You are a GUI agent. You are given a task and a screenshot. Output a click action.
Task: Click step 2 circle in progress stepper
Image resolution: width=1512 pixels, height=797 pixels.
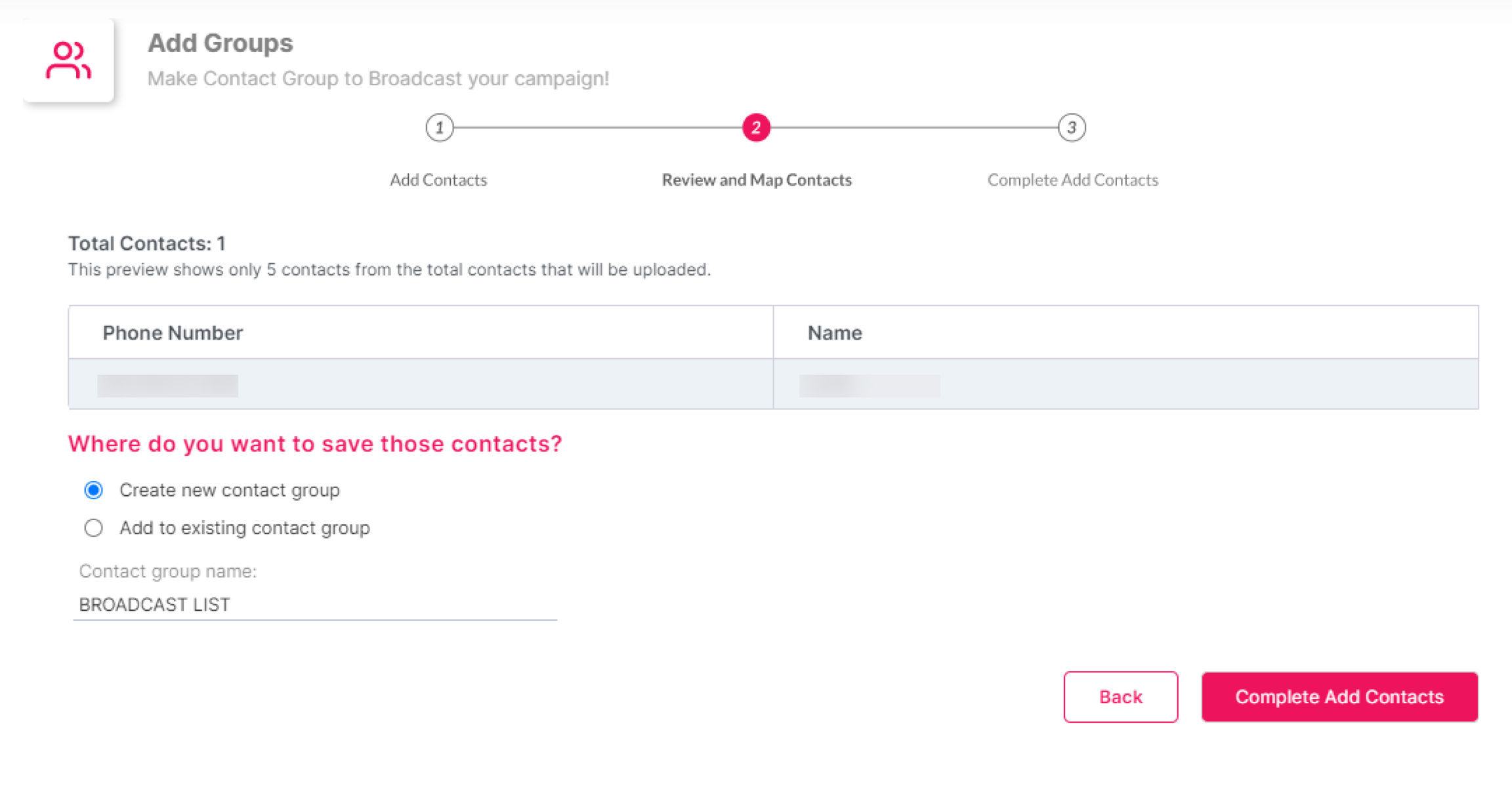pyautogui.click(x=756, y=127)
